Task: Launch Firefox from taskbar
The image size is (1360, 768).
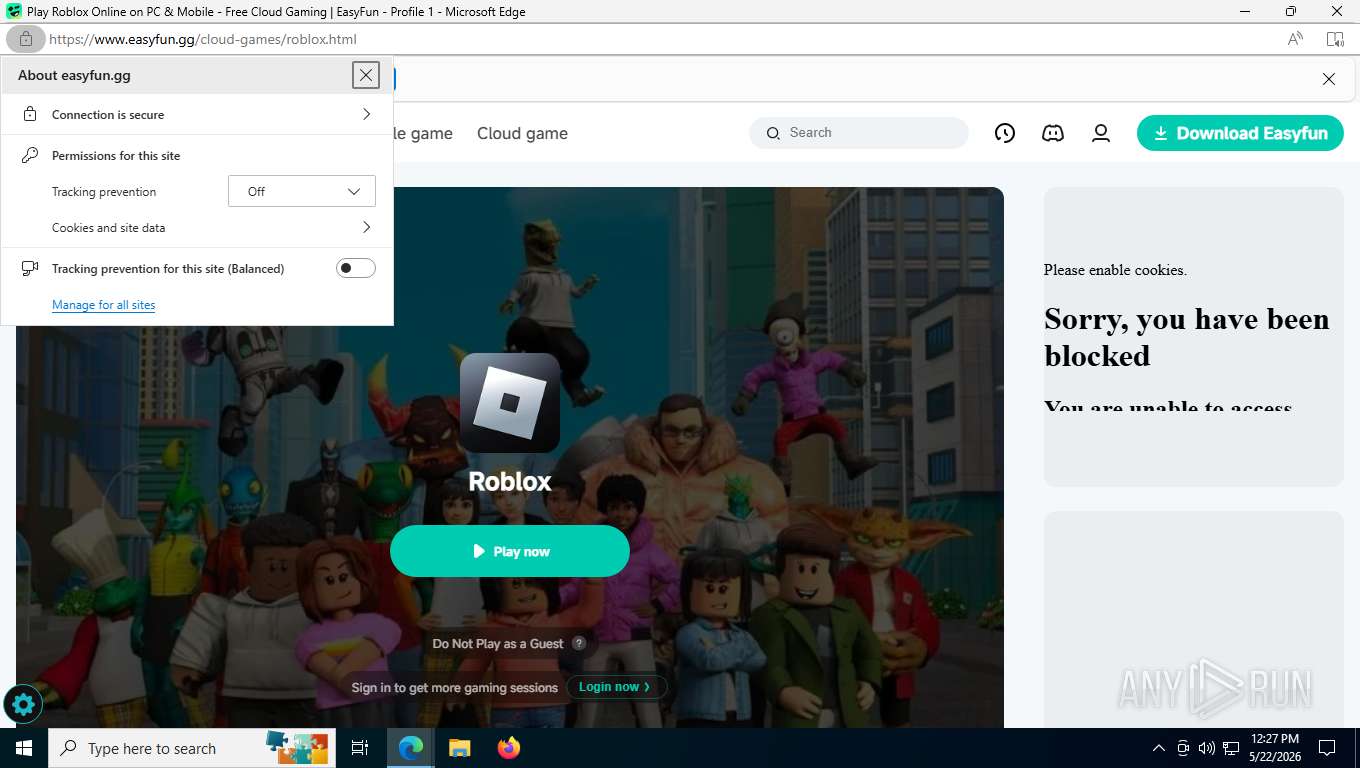Action: pos(509,748)
